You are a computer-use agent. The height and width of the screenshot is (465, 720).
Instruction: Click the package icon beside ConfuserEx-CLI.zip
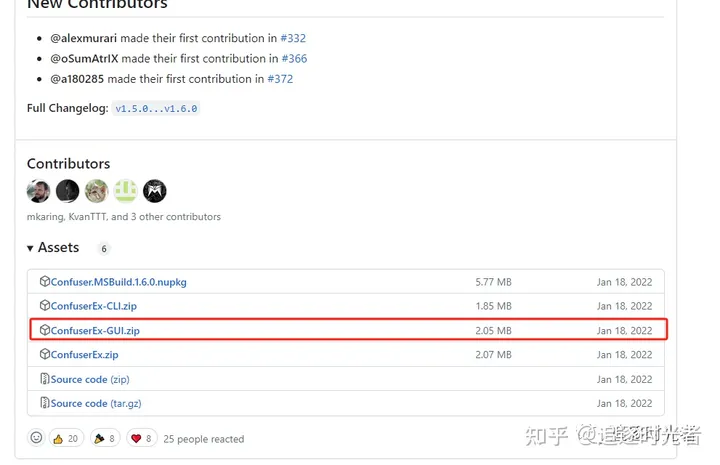pyautogui.click(x=45, y=306)
